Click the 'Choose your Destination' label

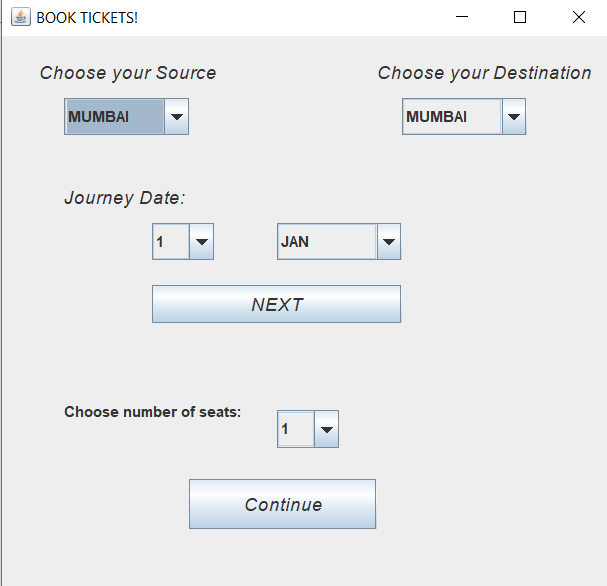[x=484, y=73]
